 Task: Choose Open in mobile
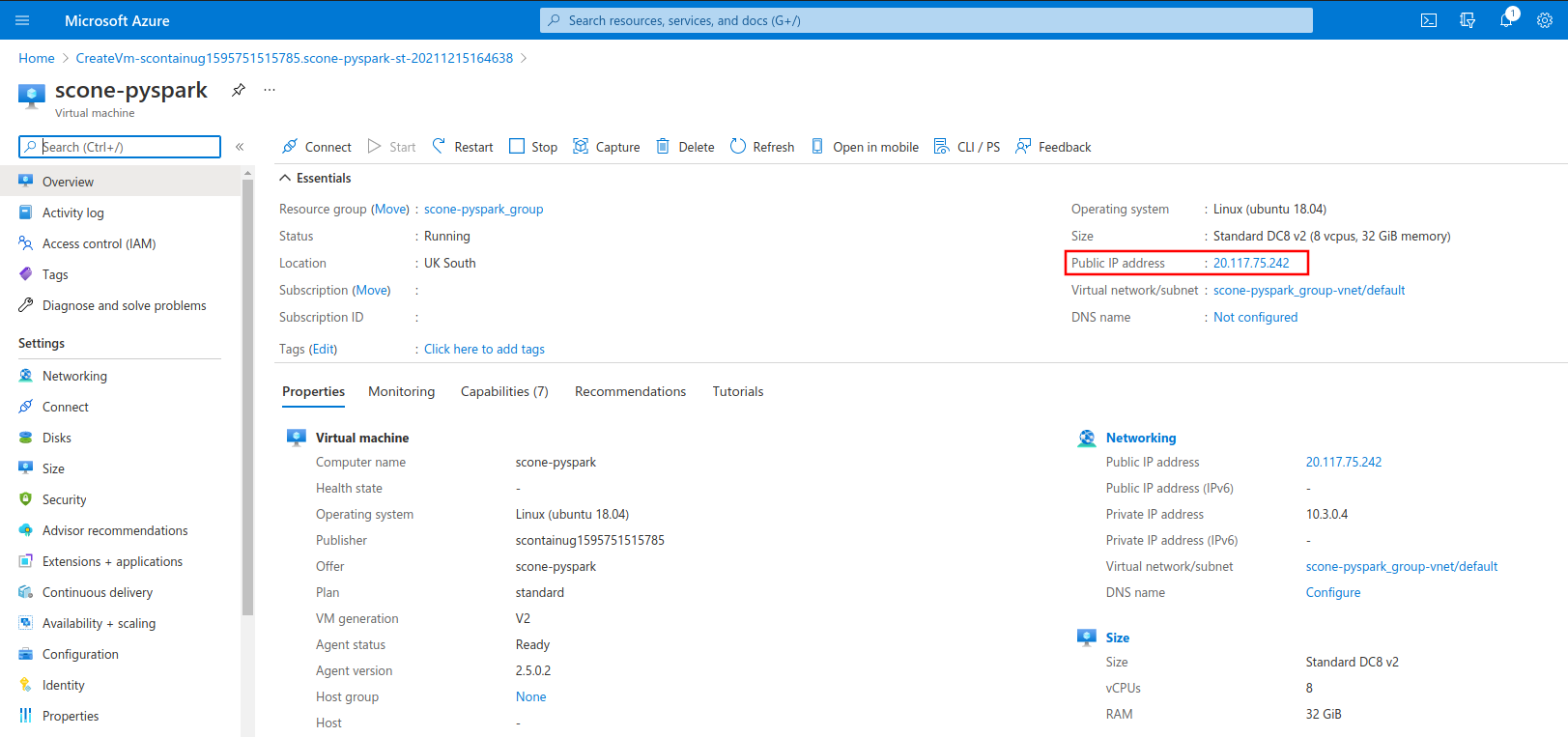point(865,147)
